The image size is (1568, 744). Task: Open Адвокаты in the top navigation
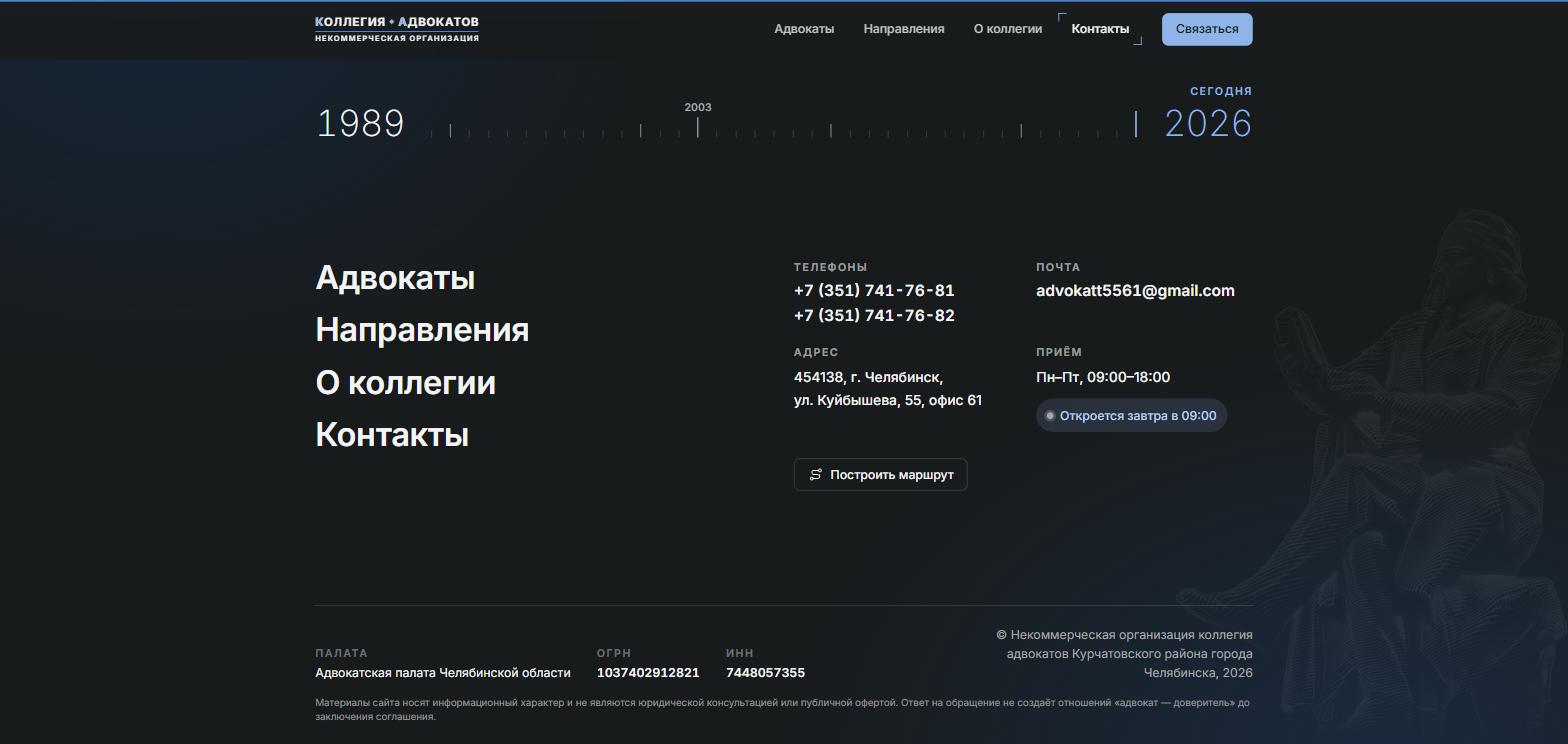coord(804,29)
